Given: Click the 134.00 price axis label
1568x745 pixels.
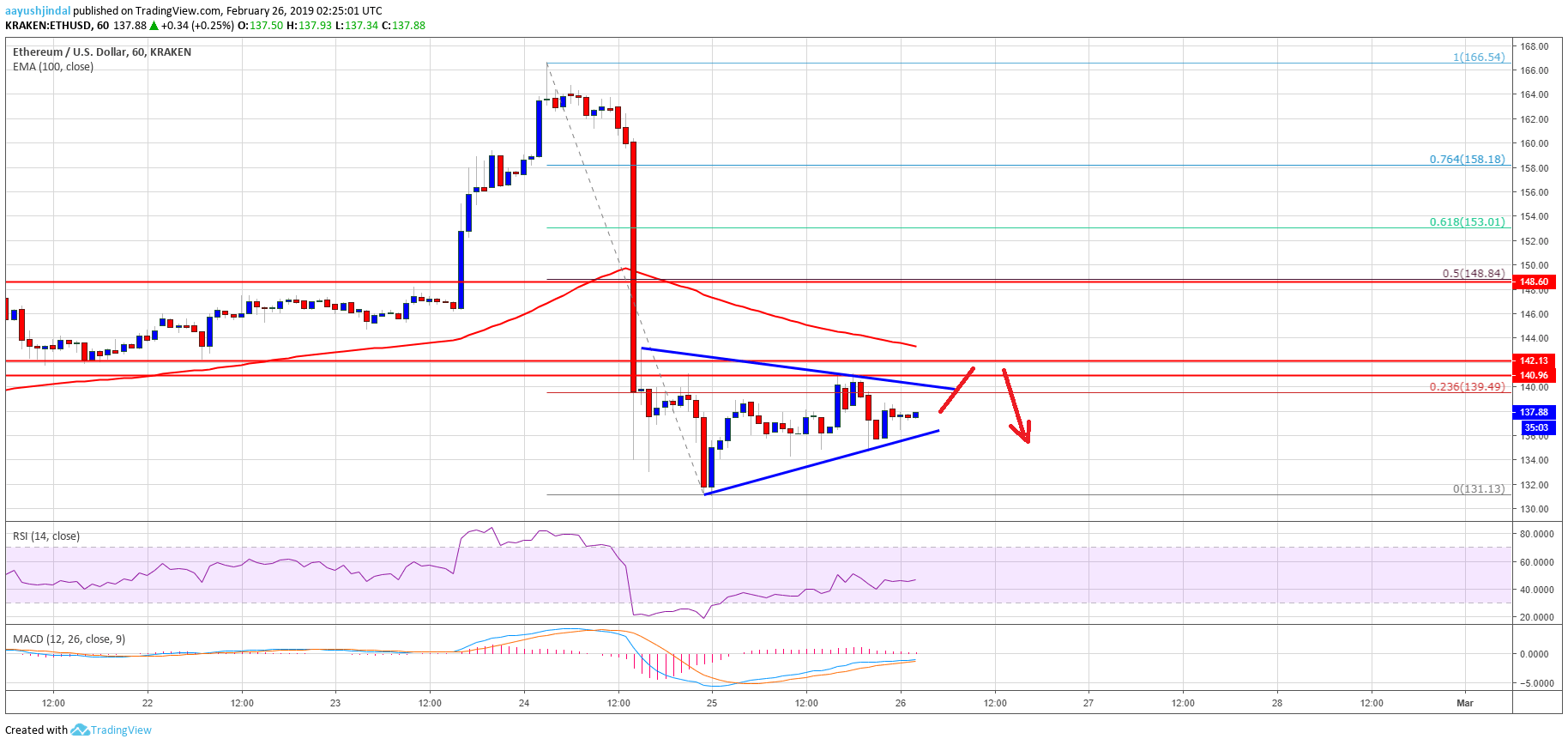Looking at the screenshot, I should (1535, 460).
